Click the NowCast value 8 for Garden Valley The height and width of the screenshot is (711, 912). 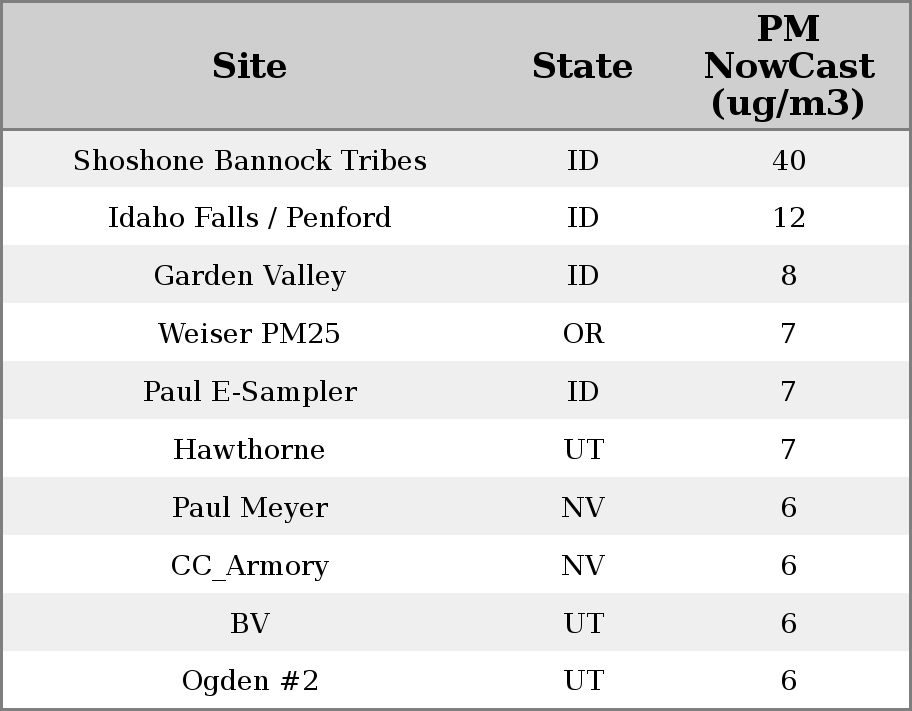(788, 276)
